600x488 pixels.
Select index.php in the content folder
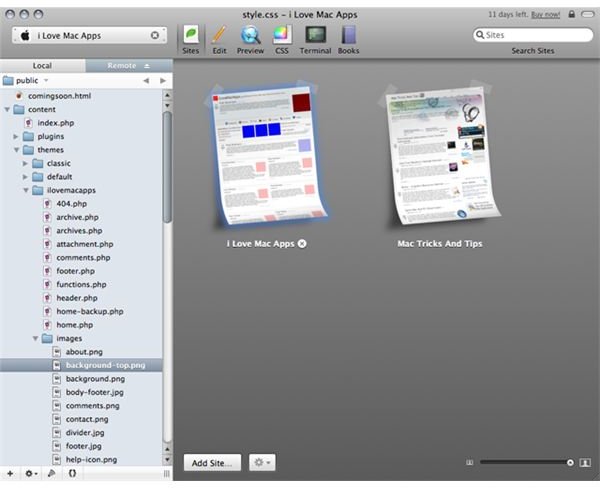55,123
